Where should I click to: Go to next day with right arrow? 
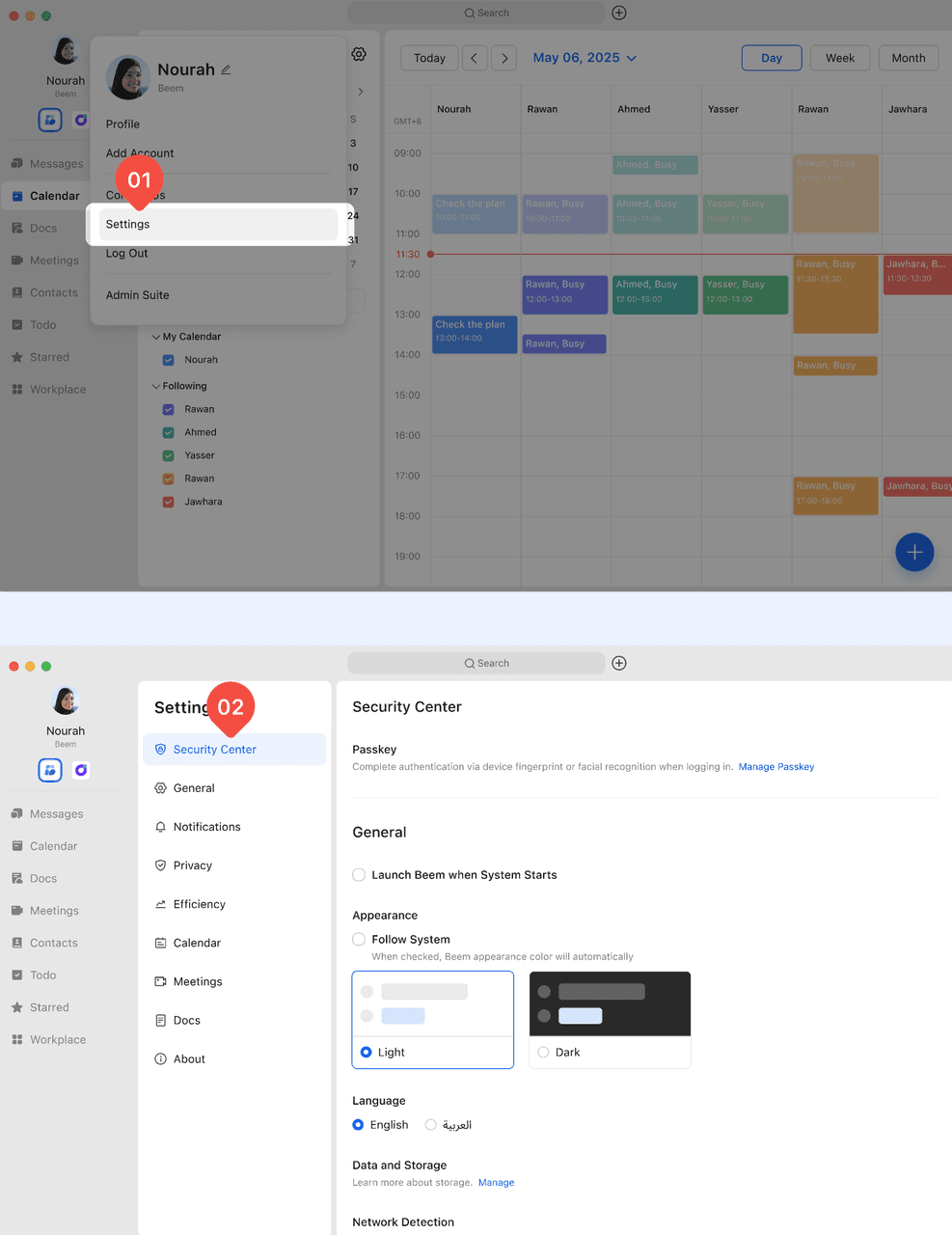coord(504,58)
